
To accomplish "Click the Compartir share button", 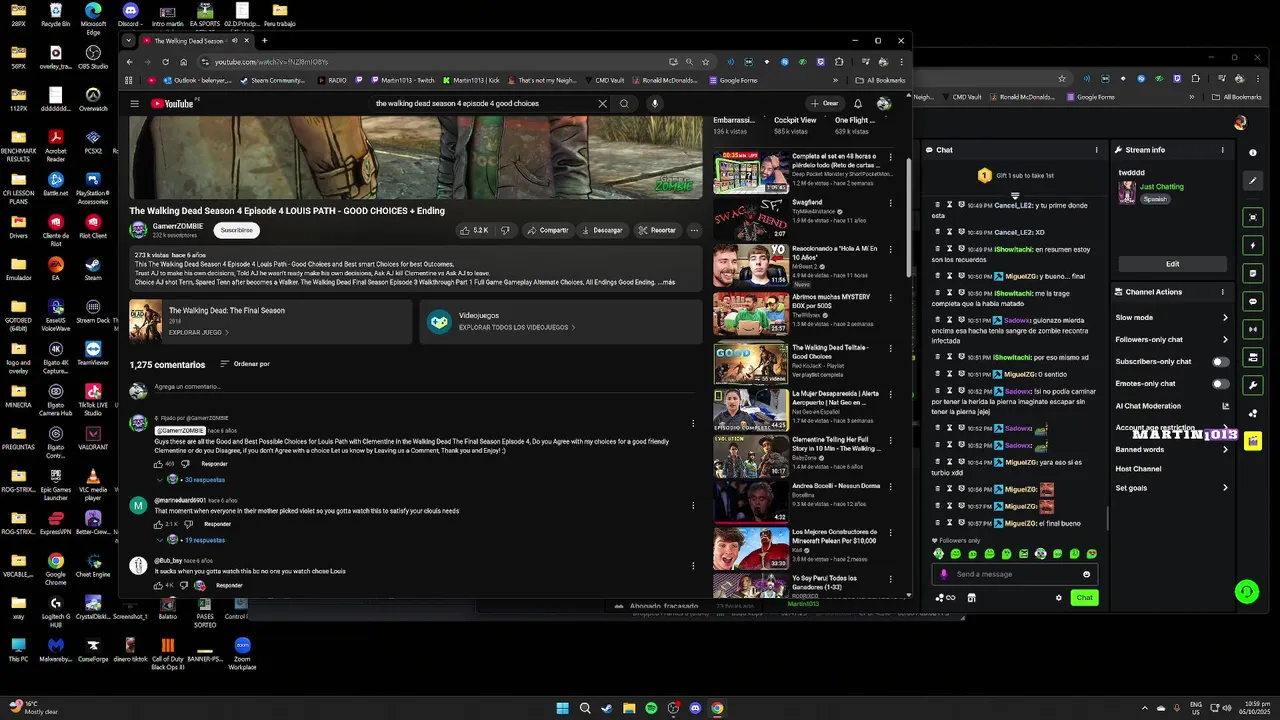I will [x=548, y=230].
